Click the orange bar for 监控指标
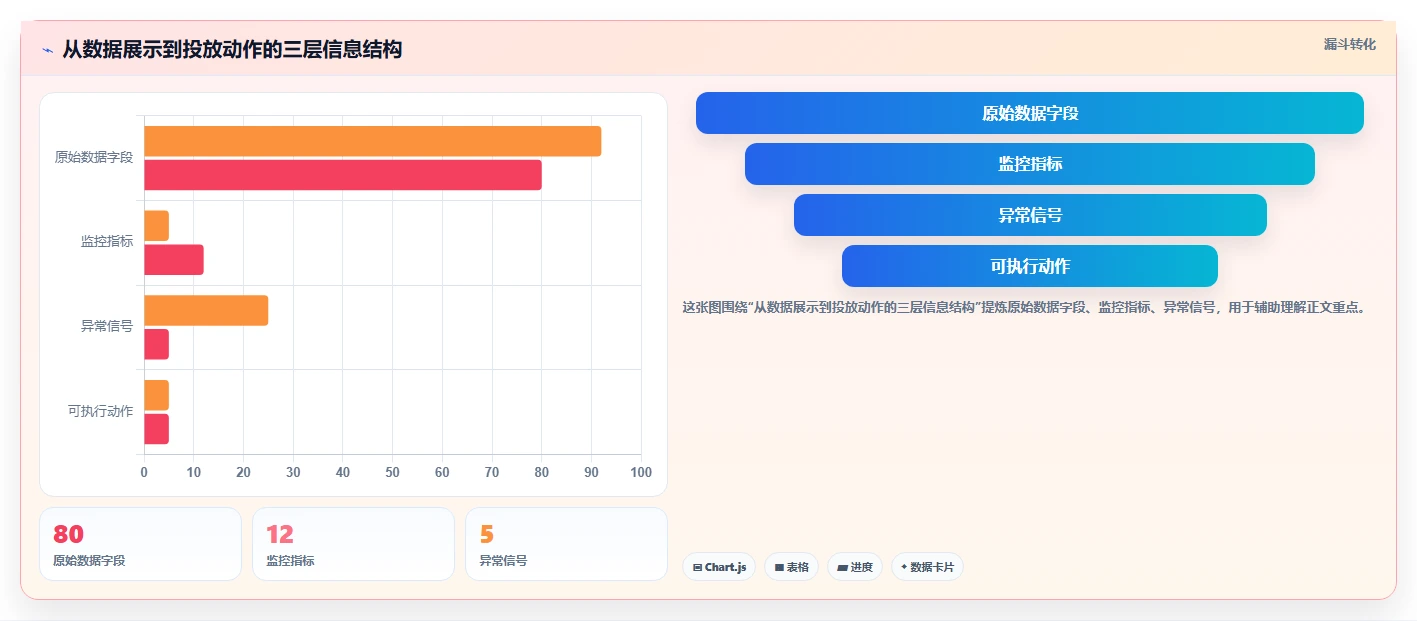1417x621 pixels. pyautogui.click(x=156, y=226)
